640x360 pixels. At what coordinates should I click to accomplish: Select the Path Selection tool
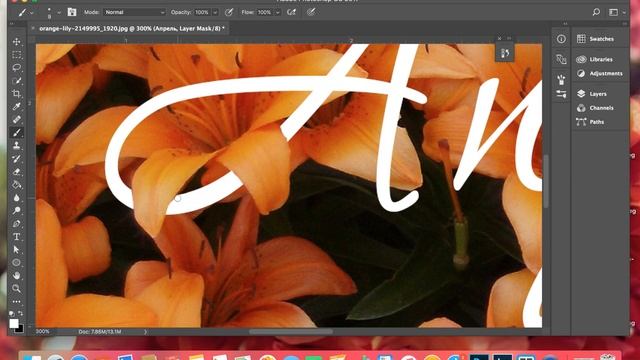(16, 249)
